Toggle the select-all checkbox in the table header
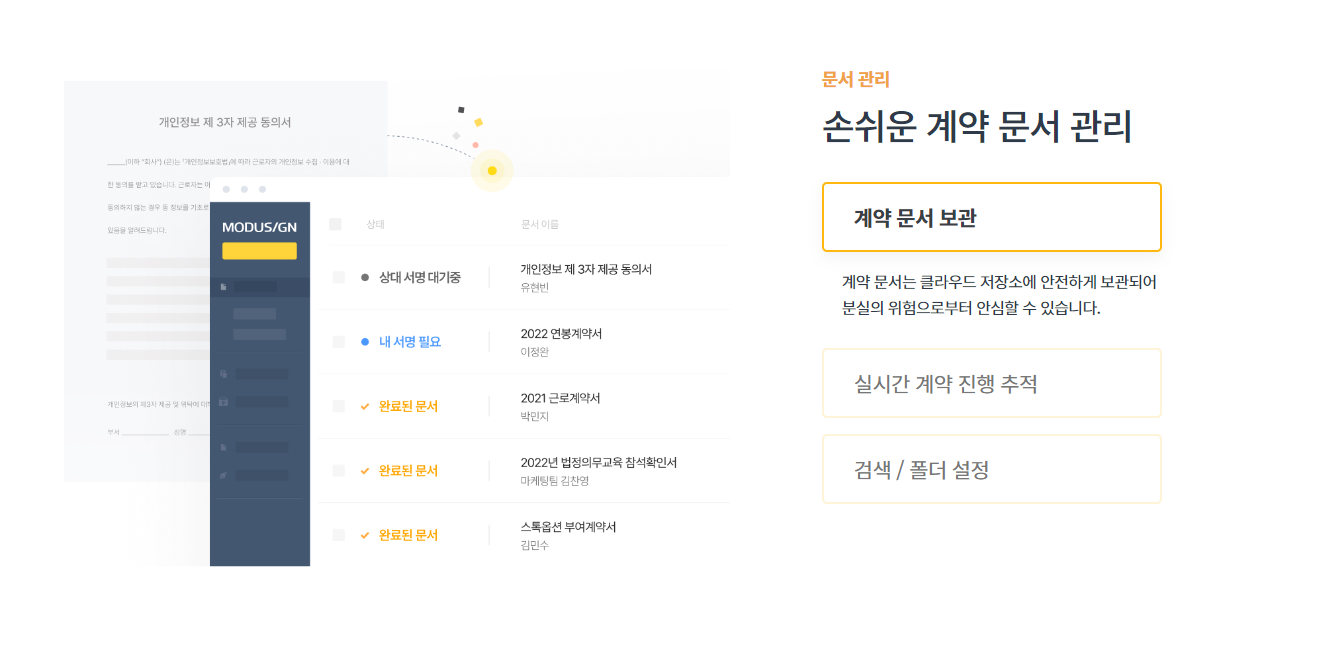 point(335,224)
